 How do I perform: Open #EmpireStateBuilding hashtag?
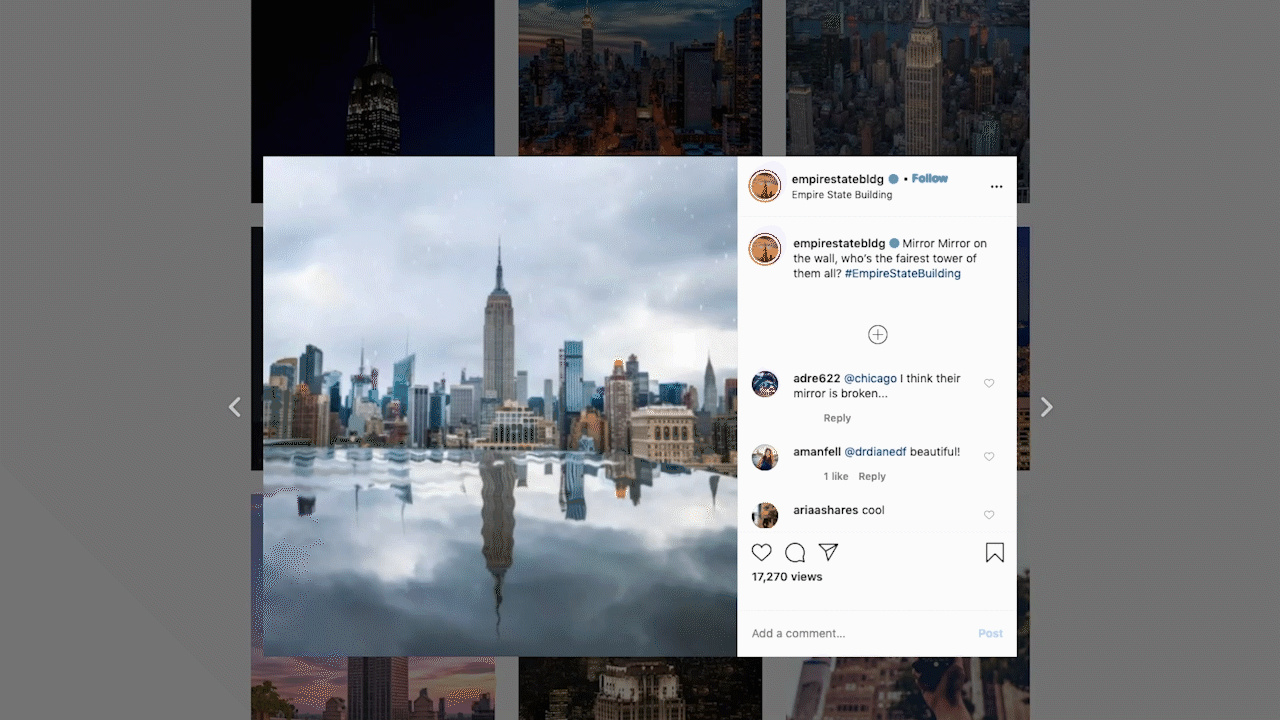click(903, 274)
